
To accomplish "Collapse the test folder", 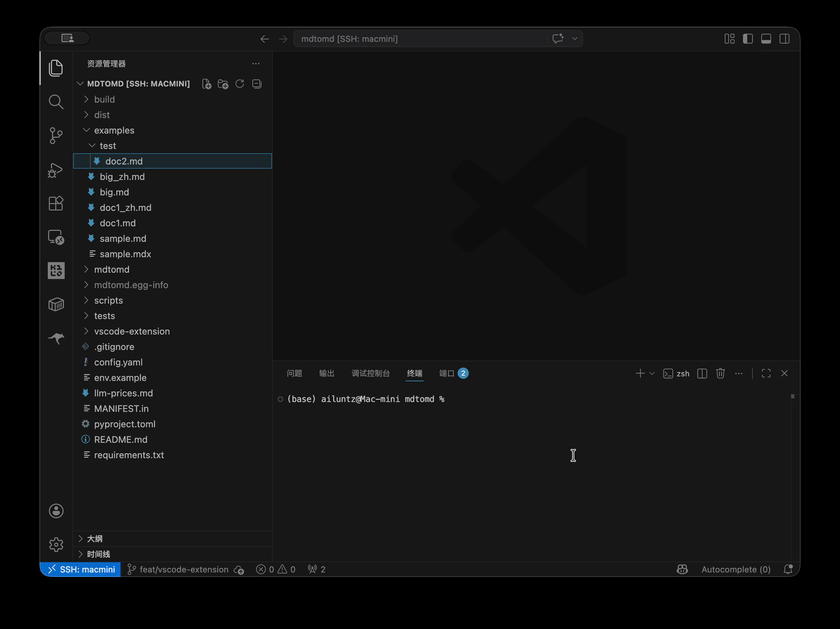I will [172, 146].
